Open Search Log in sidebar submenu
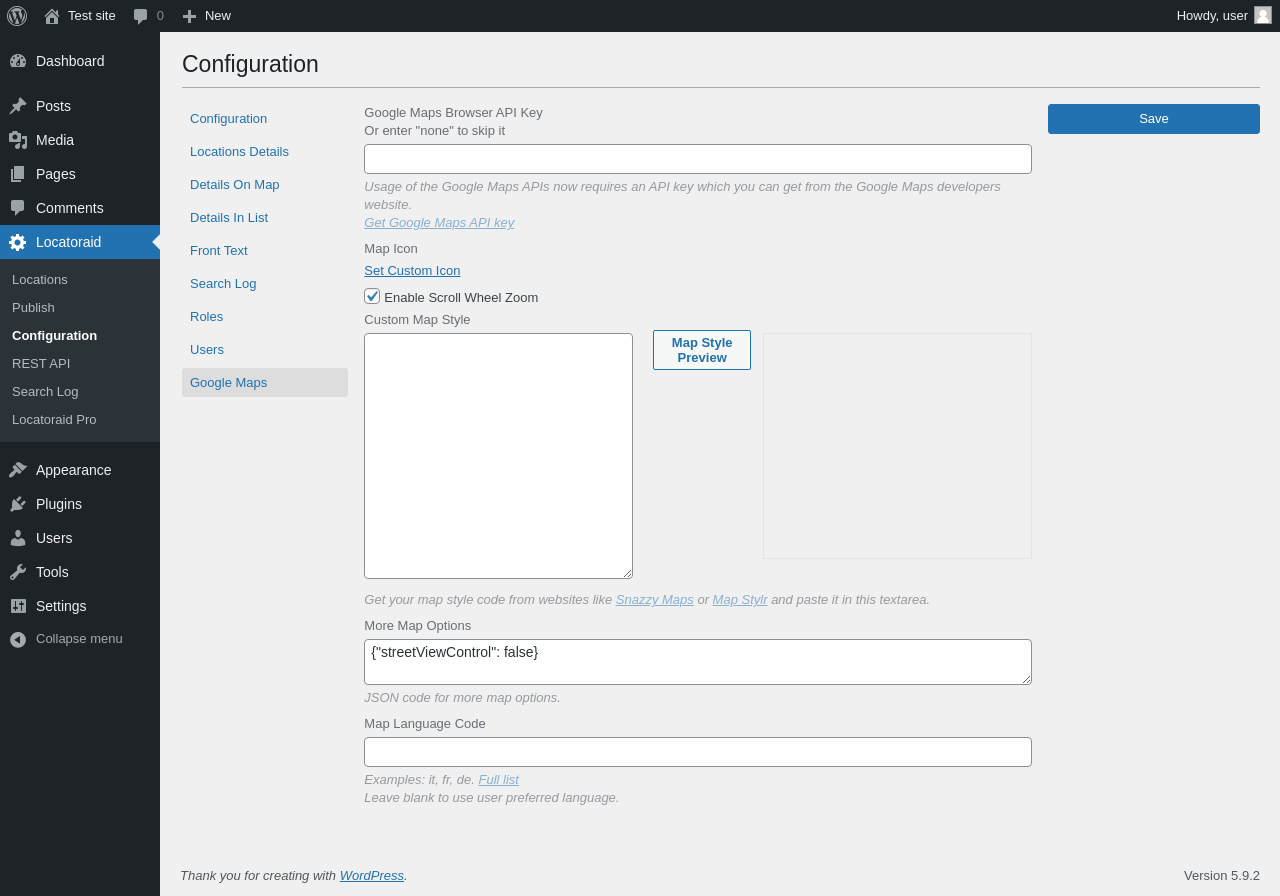 pyautogui.click(x=45, y=391)
